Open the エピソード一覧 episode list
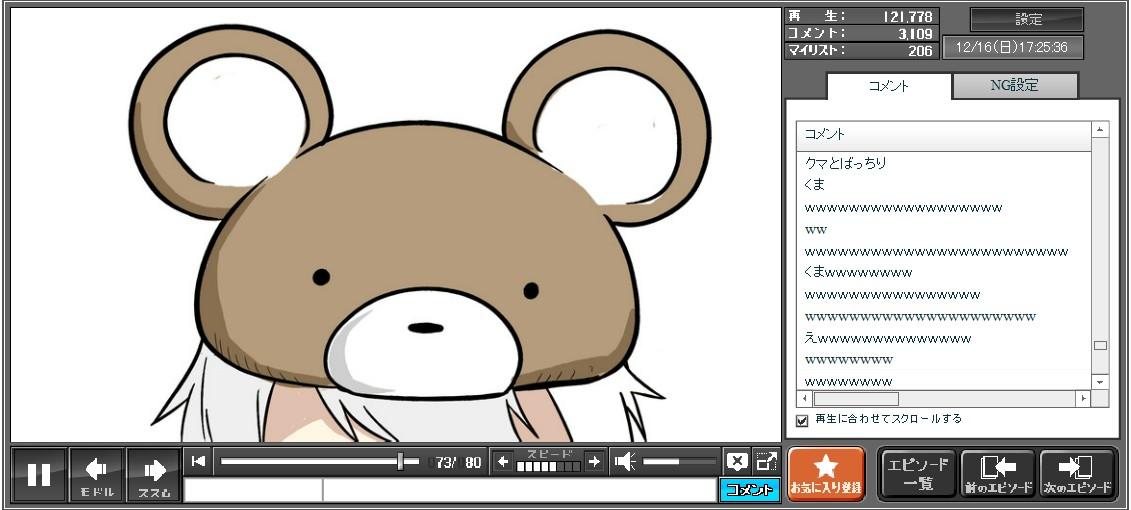1131x510 pixels. tap(918, 473)
